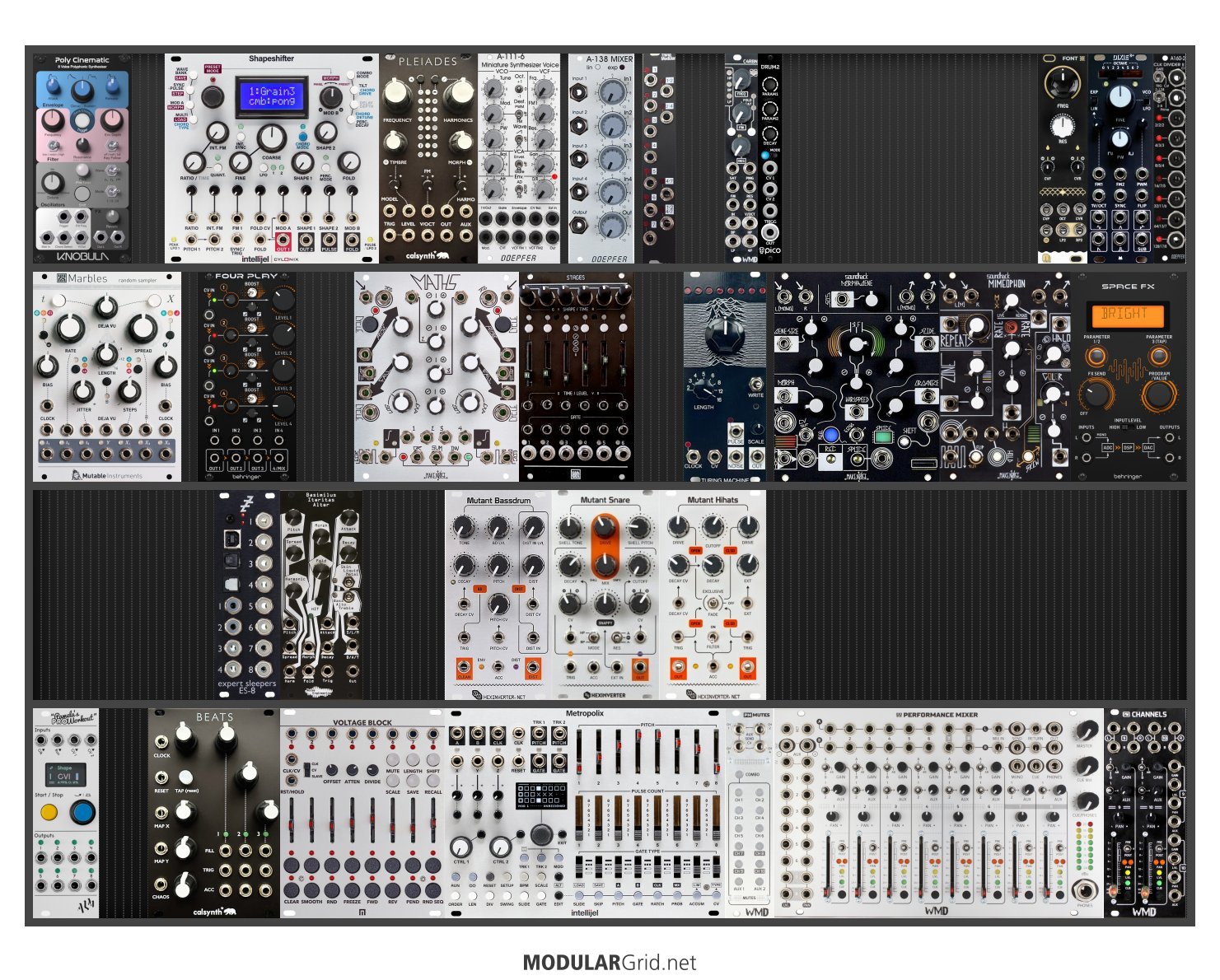
Task: Click the Shapeshifter blue LCD display
Action: coord(272,96)
